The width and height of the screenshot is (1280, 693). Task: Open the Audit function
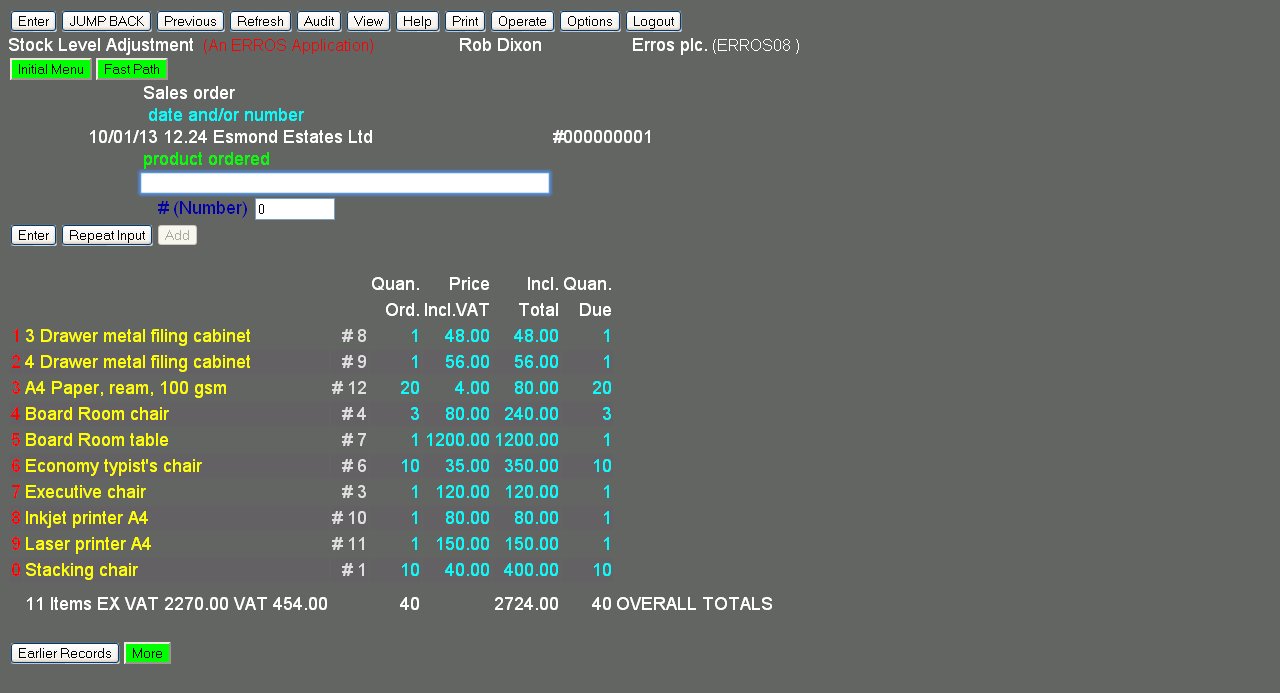click(x=319, y=21)
